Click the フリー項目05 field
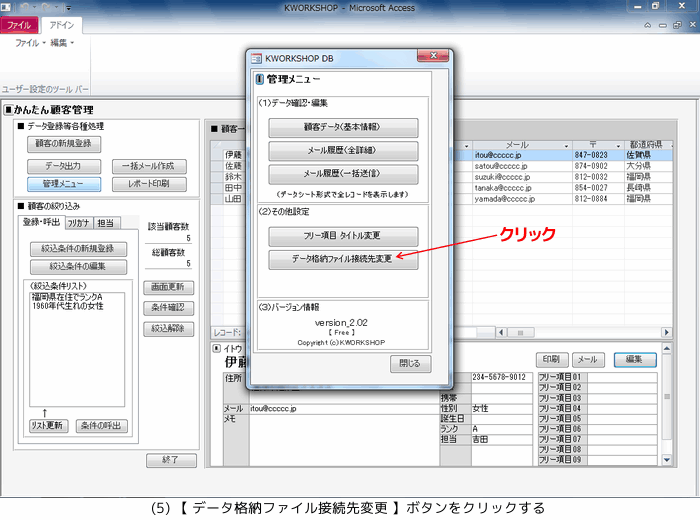Image resolution: width=700 pixels, height=520 pixels. (x=620, y=419)
